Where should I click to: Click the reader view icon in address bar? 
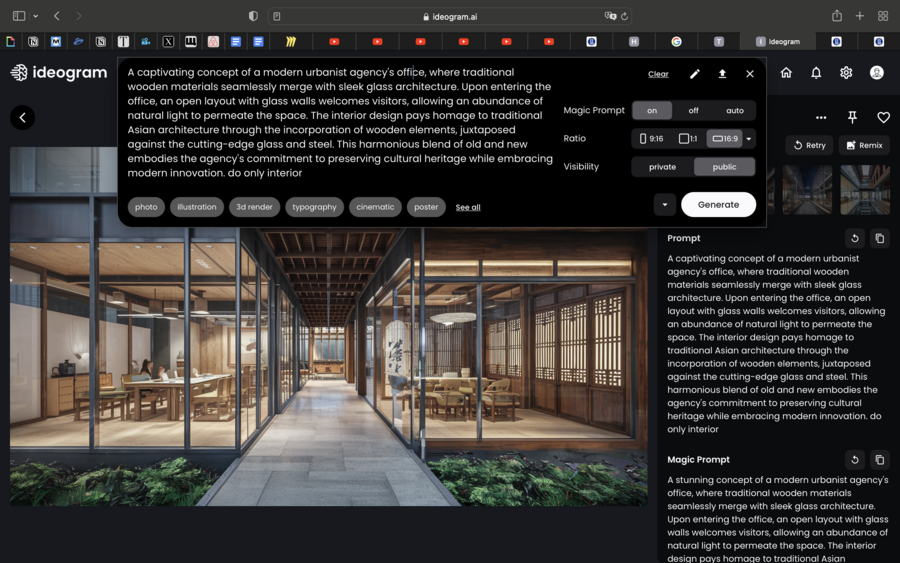[x=277, y=17]
